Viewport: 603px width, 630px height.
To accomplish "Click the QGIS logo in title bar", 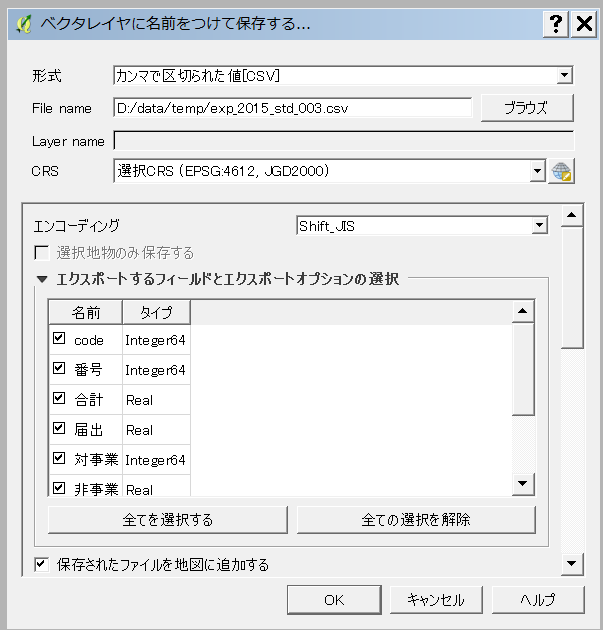I will pos(24,25).
